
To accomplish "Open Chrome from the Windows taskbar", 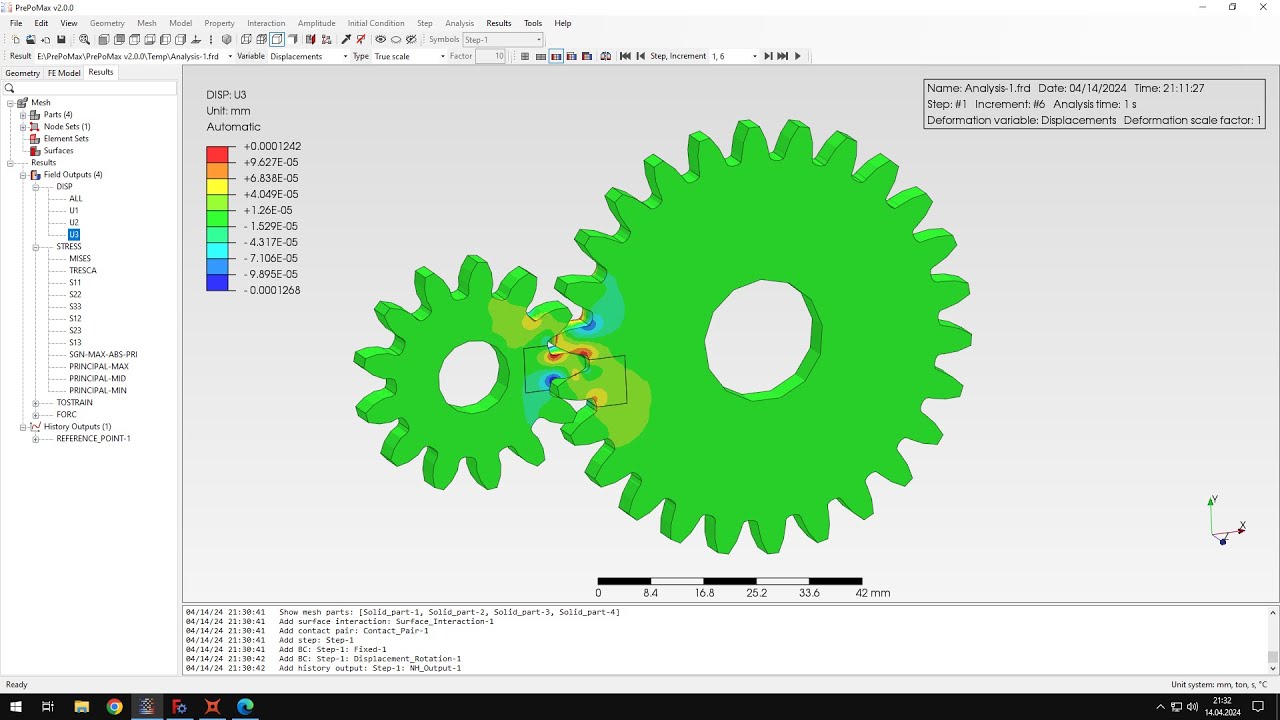I will pos(114,706).
